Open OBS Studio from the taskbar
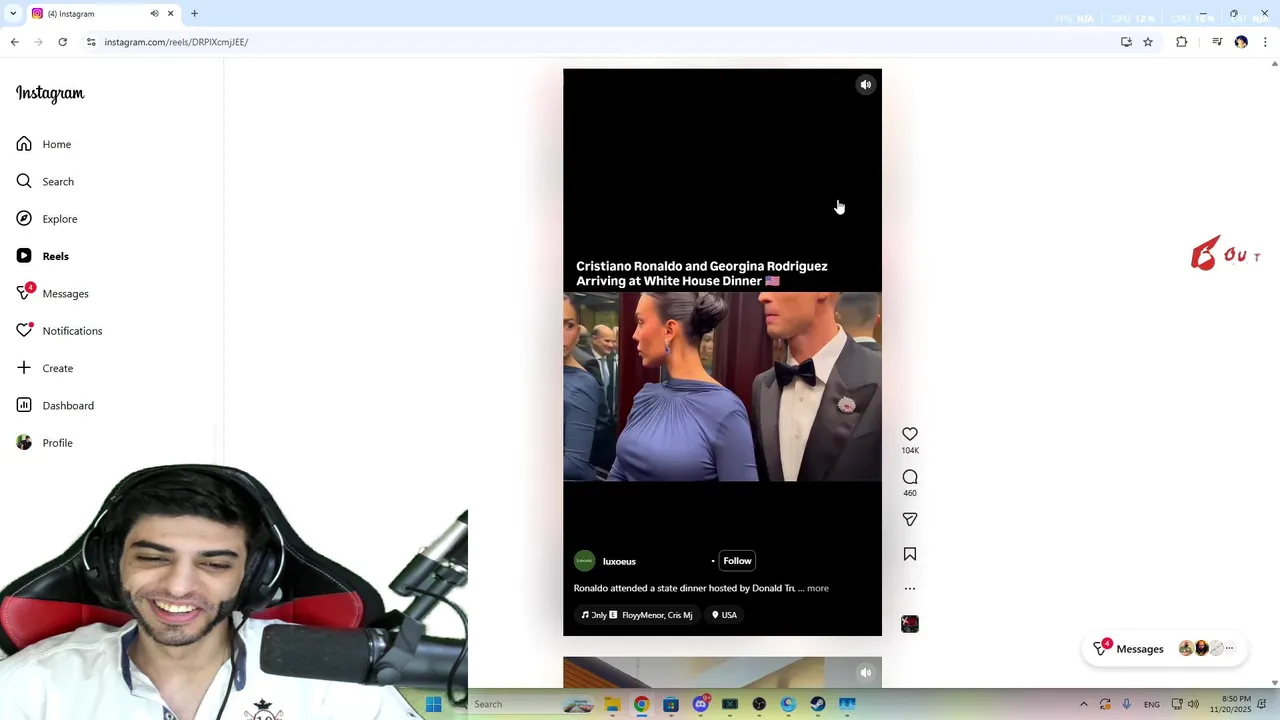1280x720 pixels. point(759,704)
